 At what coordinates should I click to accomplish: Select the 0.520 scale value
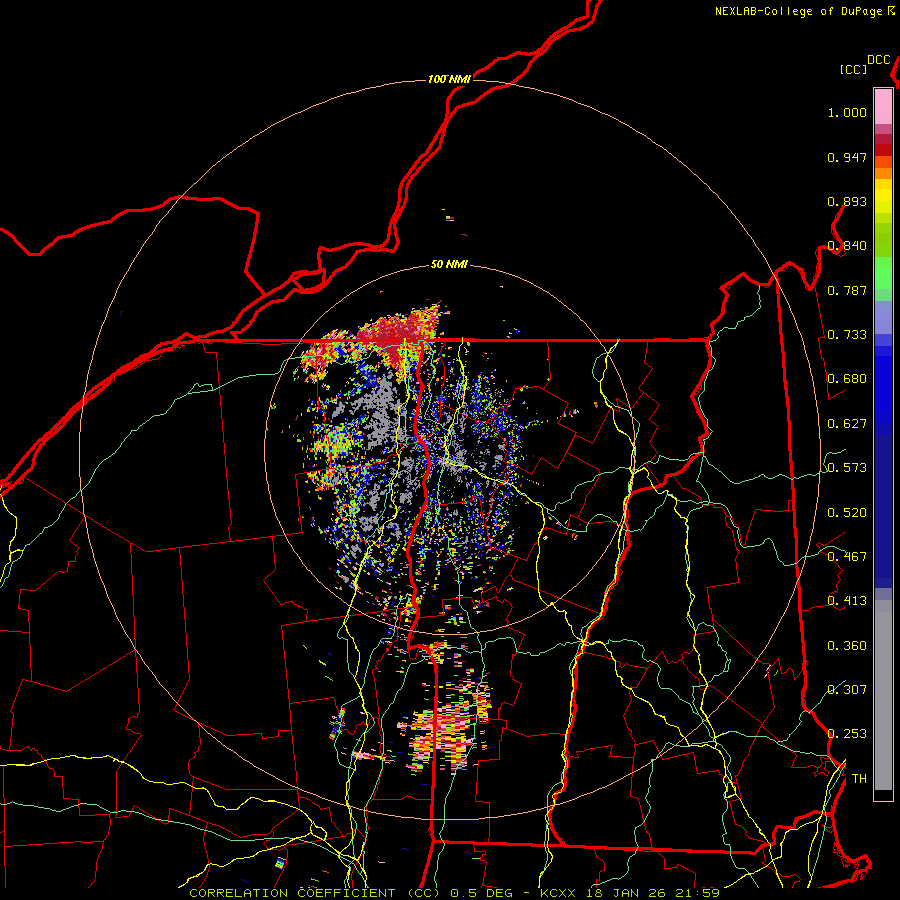(847, 513)
